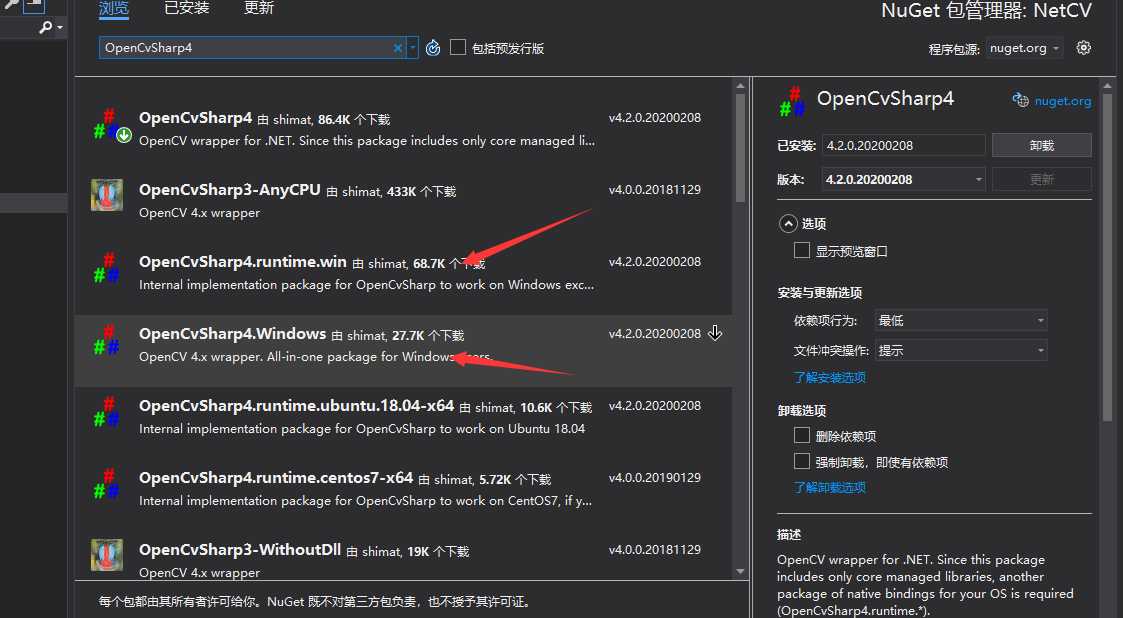This screenshot has height=618, width=1123.
Task: Enable the include prerelease checkbox
Action: point(458,47)
